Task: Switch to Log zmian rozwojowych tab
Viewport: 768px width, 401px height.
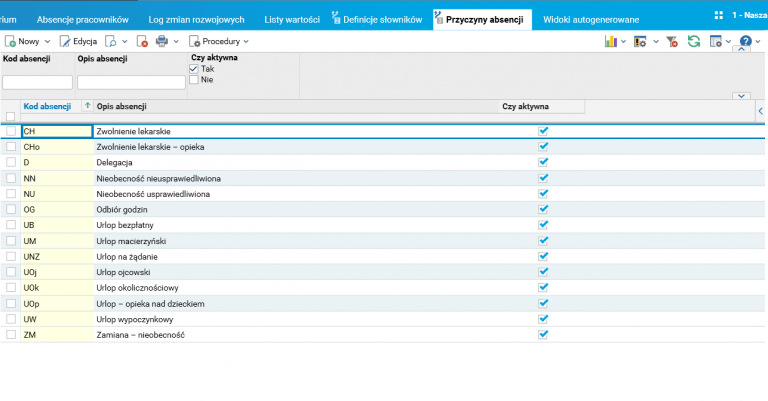Action: (196, 20)
